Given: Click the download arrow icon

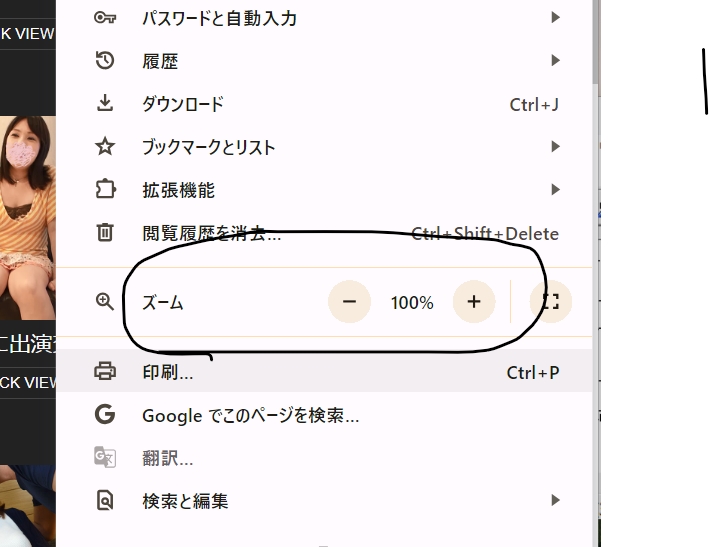Looking at the screenshot, I should pyautogui.click(x=105, y=104).
